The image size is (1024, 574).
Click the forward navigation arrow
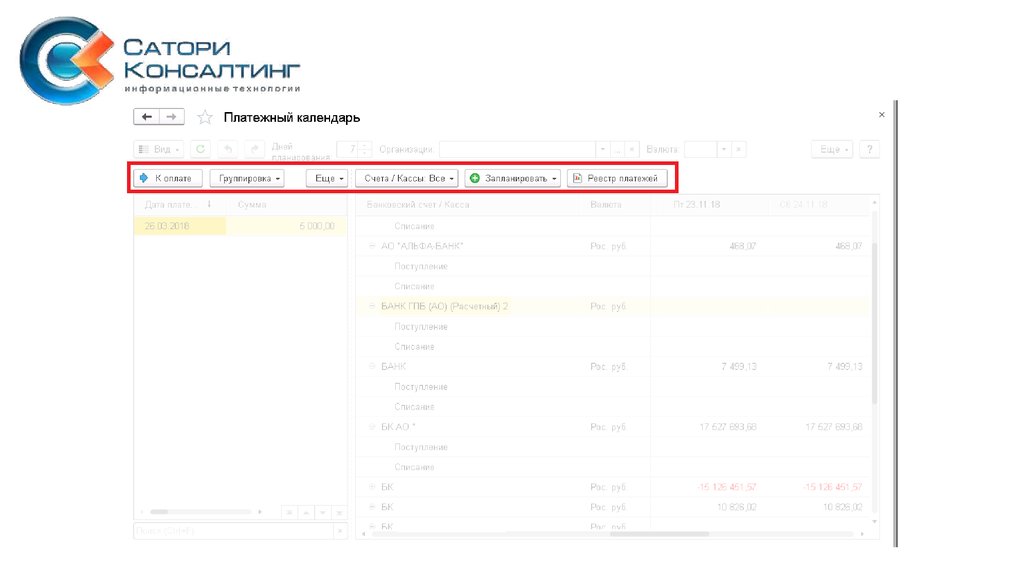click(x=172, y=117)
